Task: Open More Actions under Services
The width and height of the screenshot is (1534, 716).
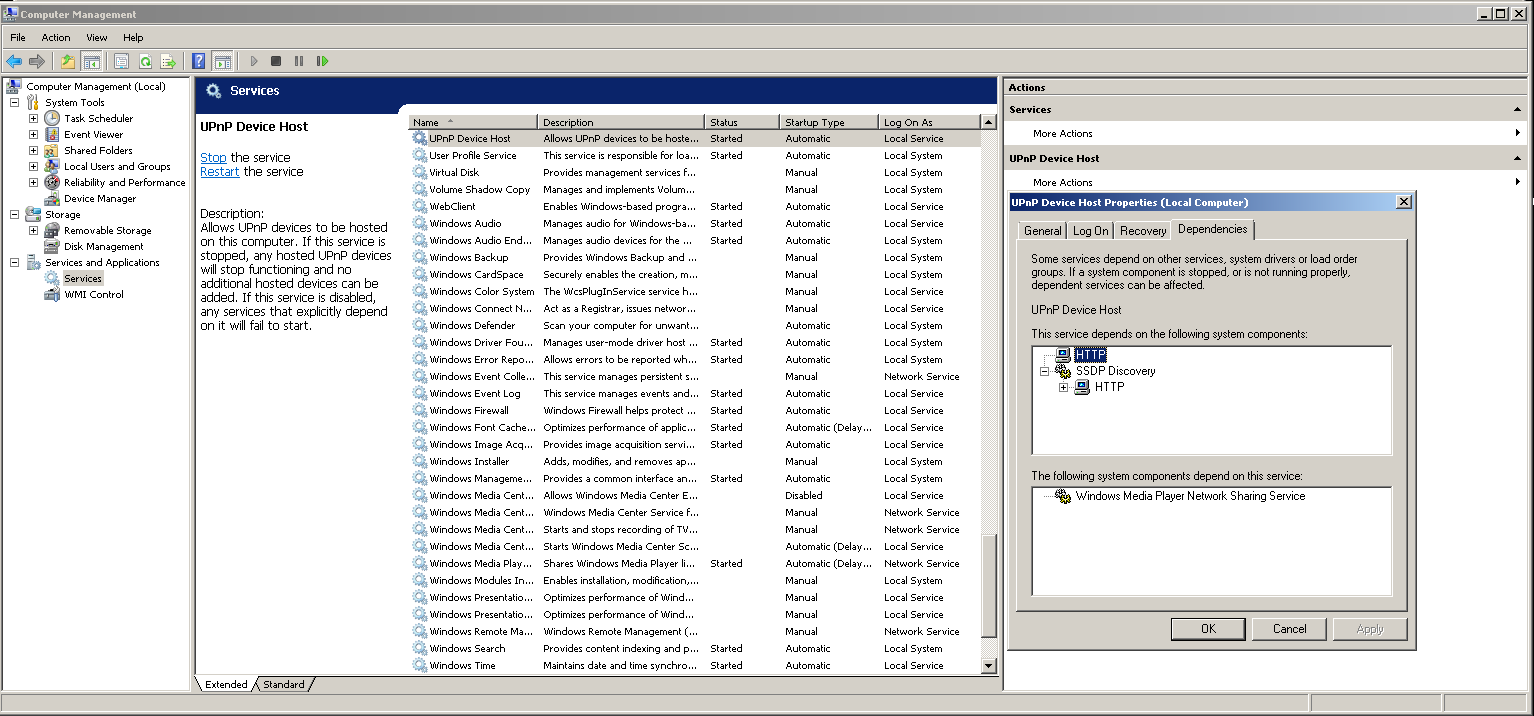Action: click(1063, 133)
